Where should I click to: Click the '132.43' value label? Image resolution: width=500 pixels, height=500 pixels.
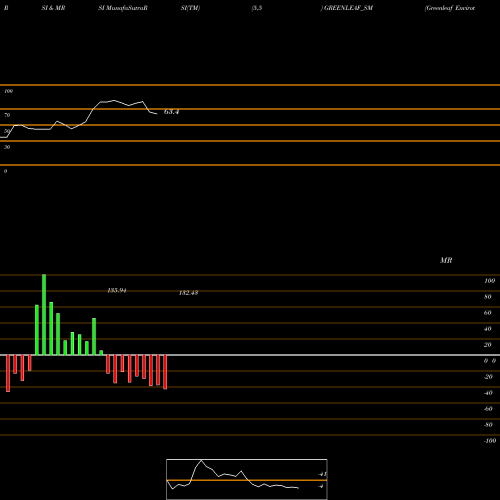click(189, 293)
